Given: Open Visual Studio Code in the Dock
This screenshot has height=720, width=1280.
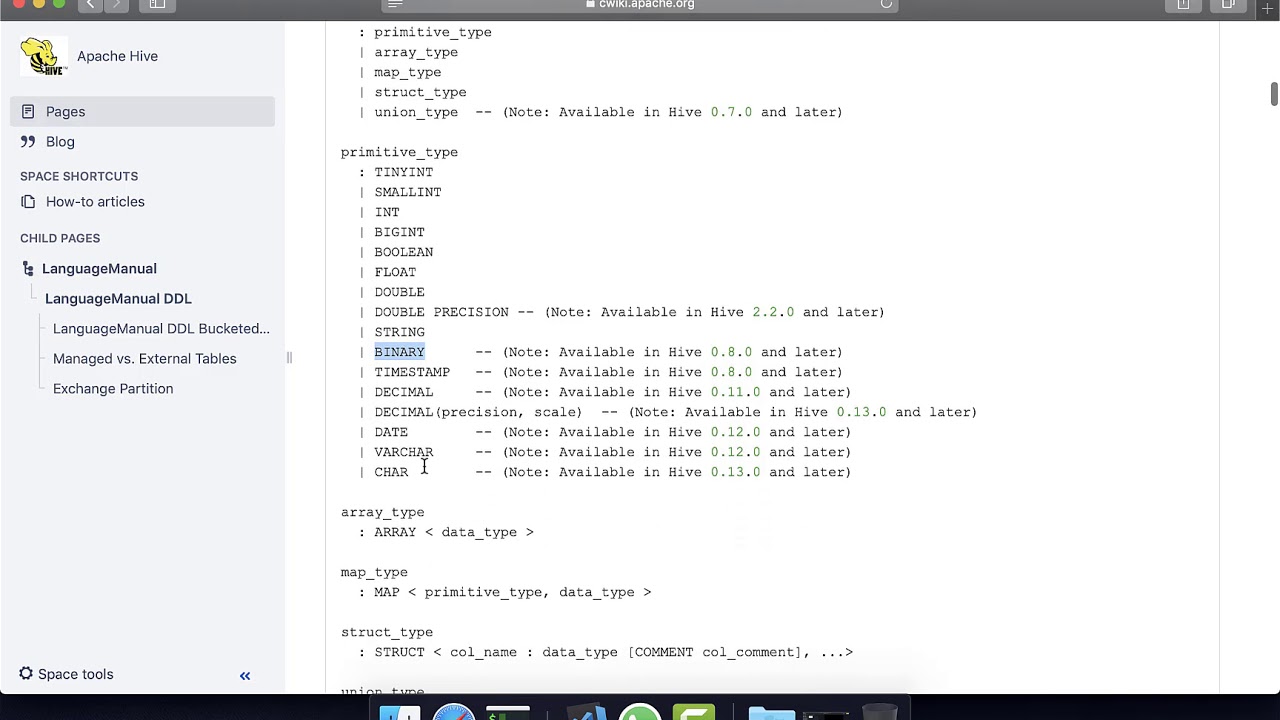Looking at the screenshot, I should [586, 713].
